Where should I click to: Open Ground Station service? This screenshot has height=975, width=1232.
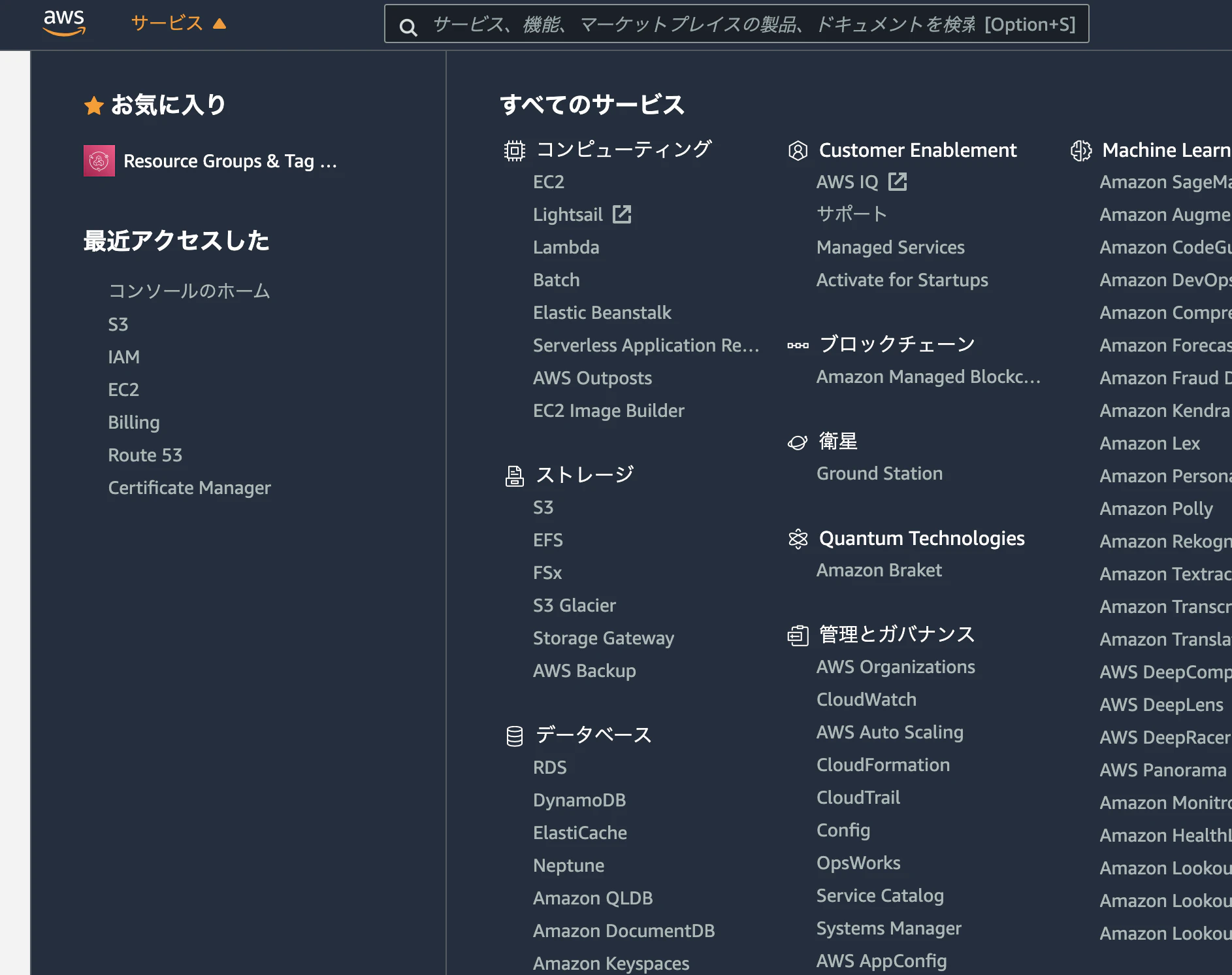880,473
